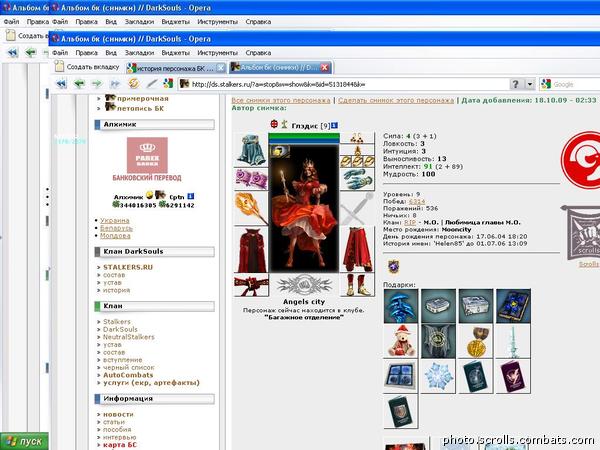The image size is (600, 450).
Task: Open Файл menu in front Opera window
Action: click(60, 52)
